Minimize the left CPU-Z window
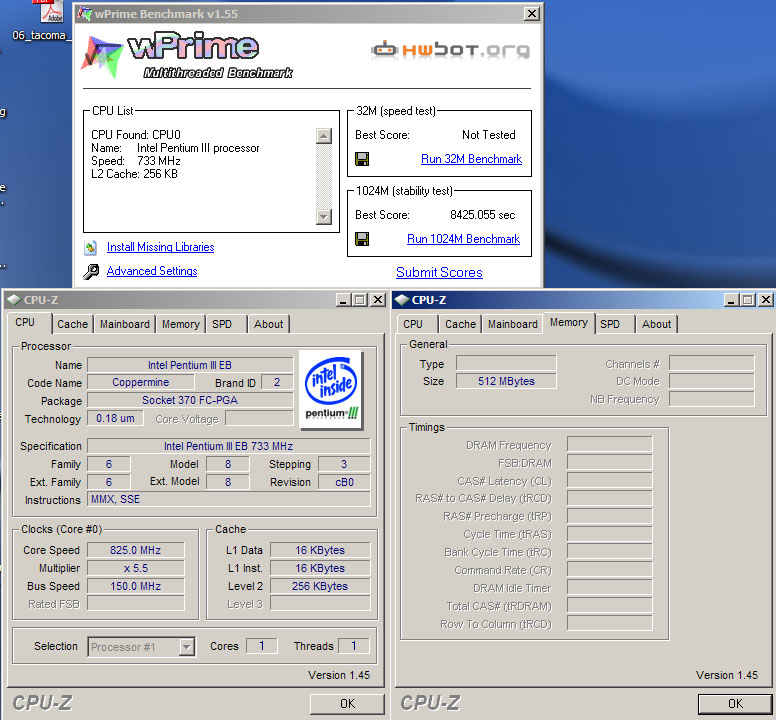The height and width of the screenshot is (720, 776). [343, 300]
